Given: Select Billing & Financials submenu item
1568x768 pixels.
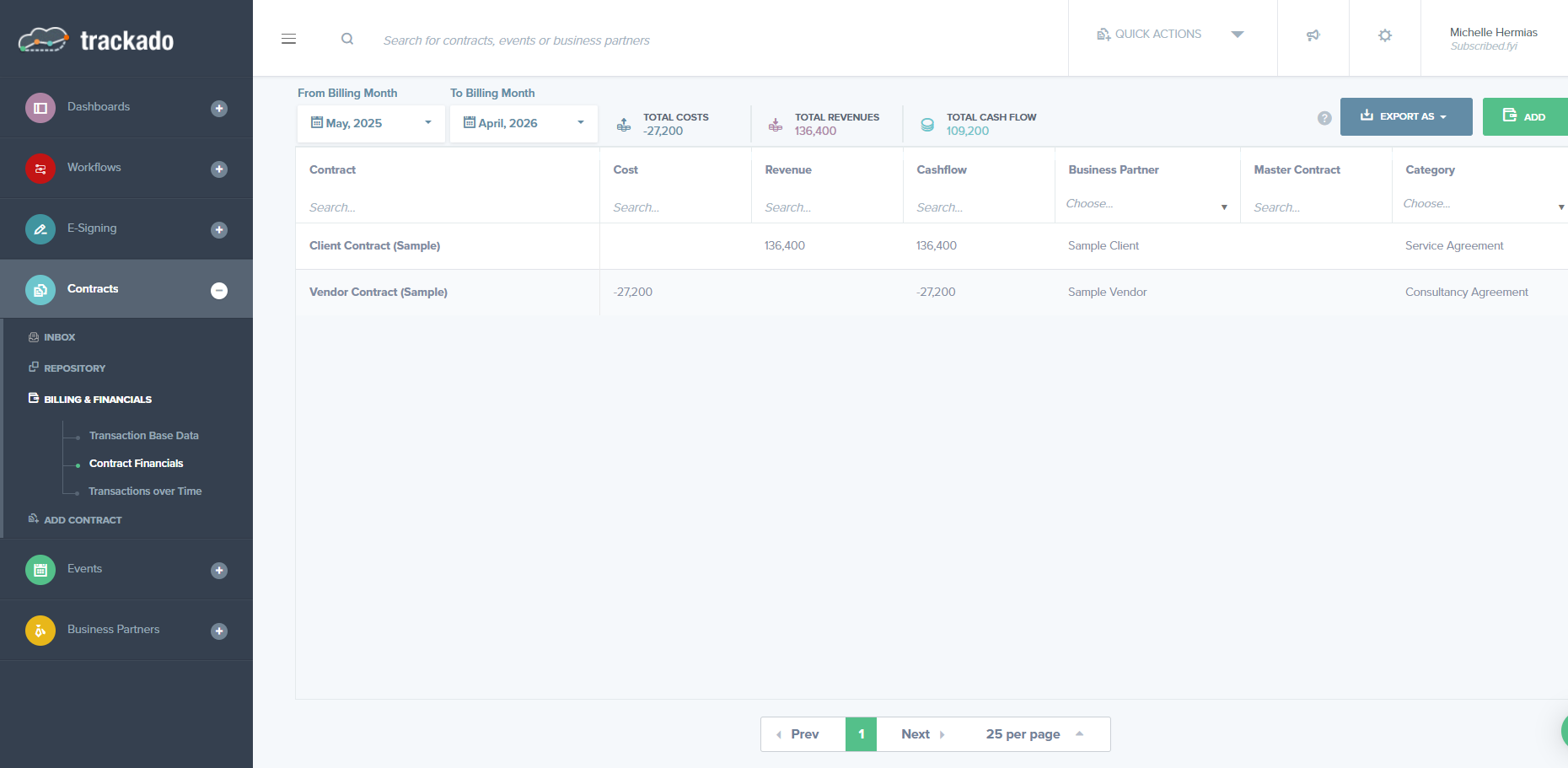Looking at the screenshot, I should click(98, 400).
